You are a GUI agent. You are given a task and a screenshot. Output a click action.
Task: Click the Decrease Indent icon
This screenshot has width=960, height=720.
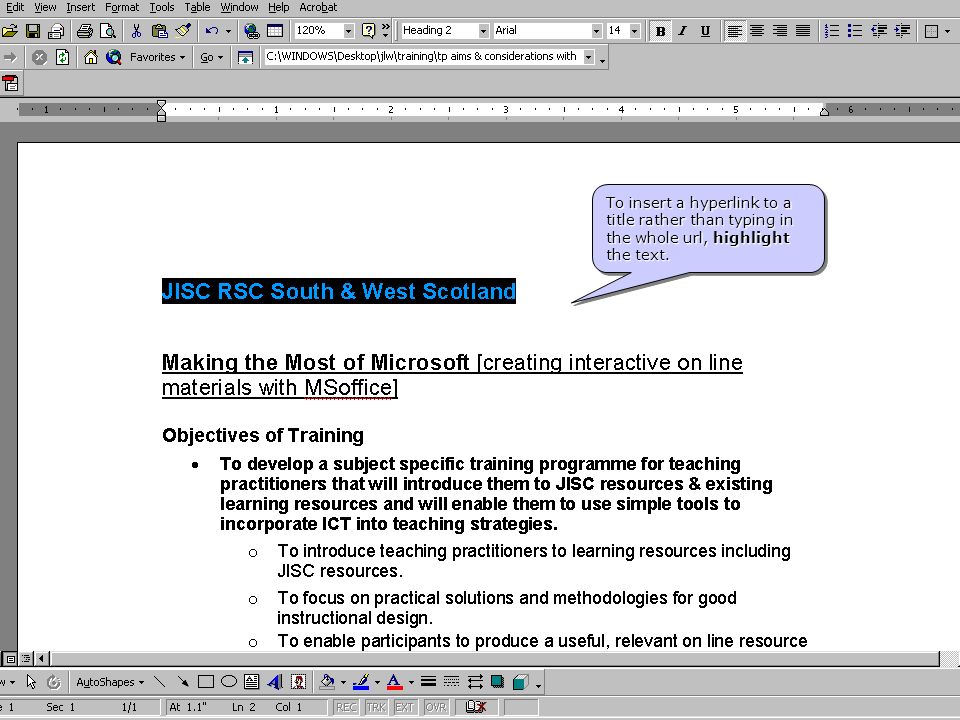tap(879, 31)
